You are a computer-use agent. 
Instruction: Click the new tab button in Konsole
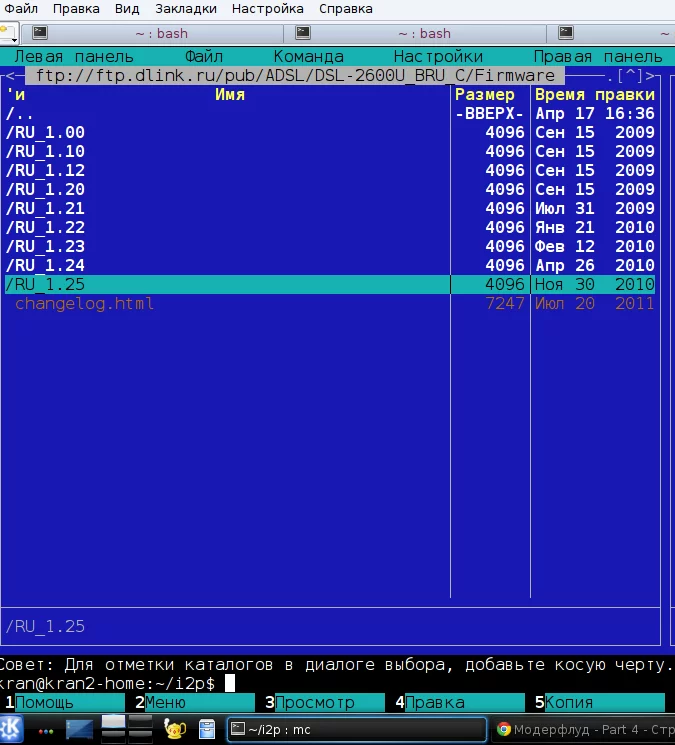8,33
